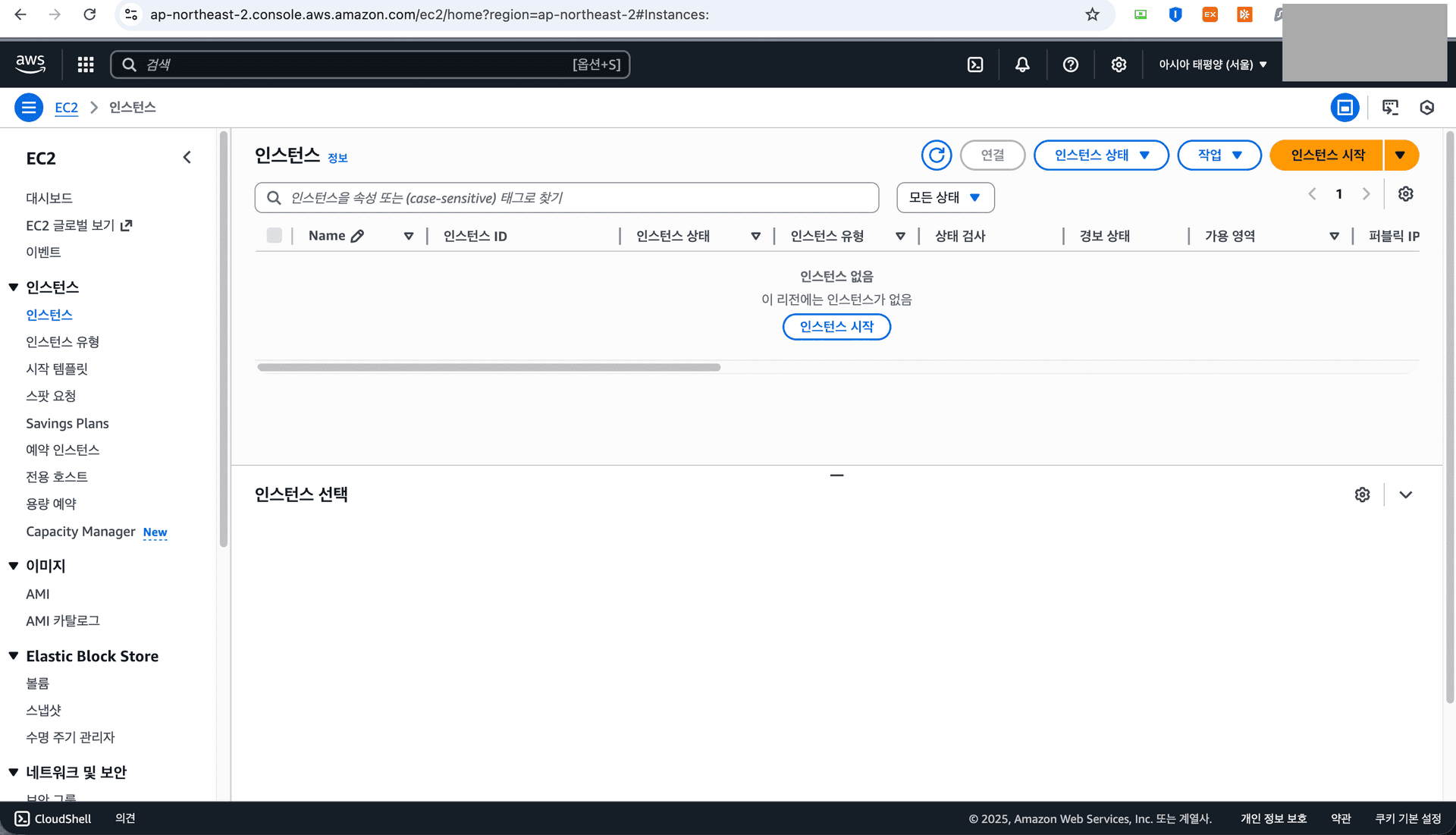1456x835 pixels.
Task: Toggle the select-all checkbox in table header
Action: point(274,235)
